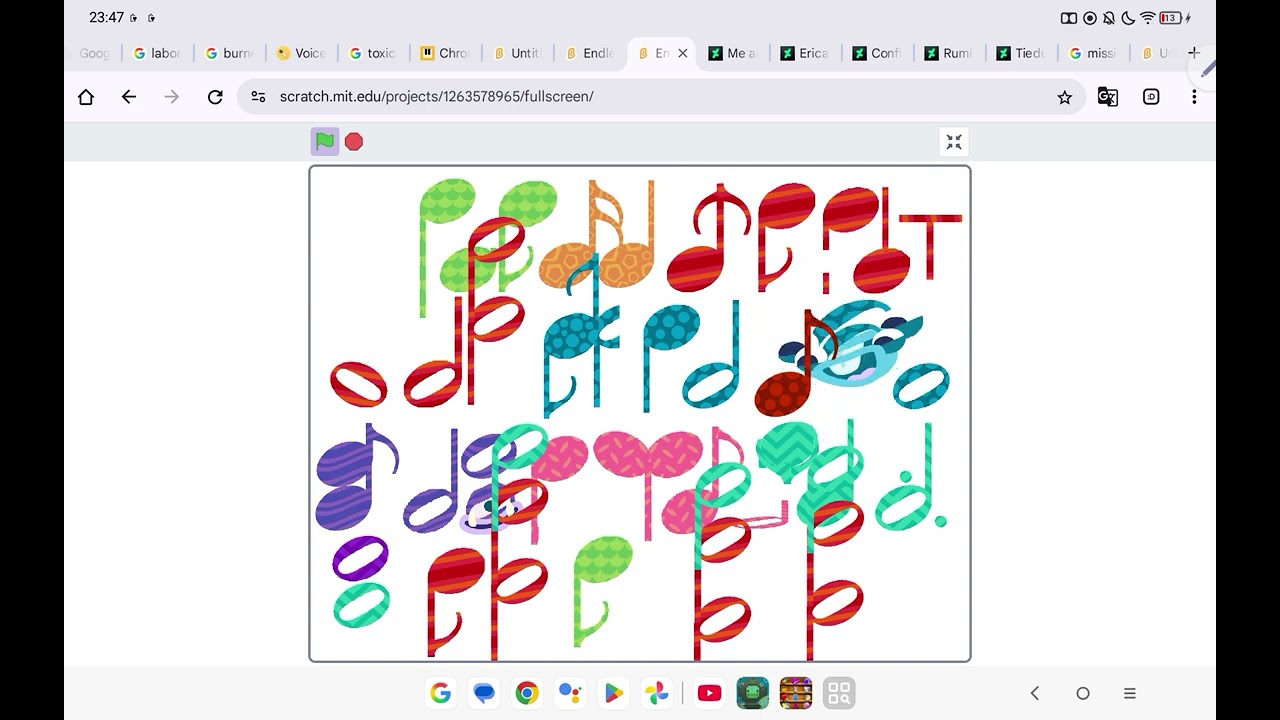Image resolution: width=1280 pixels, height=720 pixels.
Task: Open Google Photos in the dock
Action: (656, 693)
